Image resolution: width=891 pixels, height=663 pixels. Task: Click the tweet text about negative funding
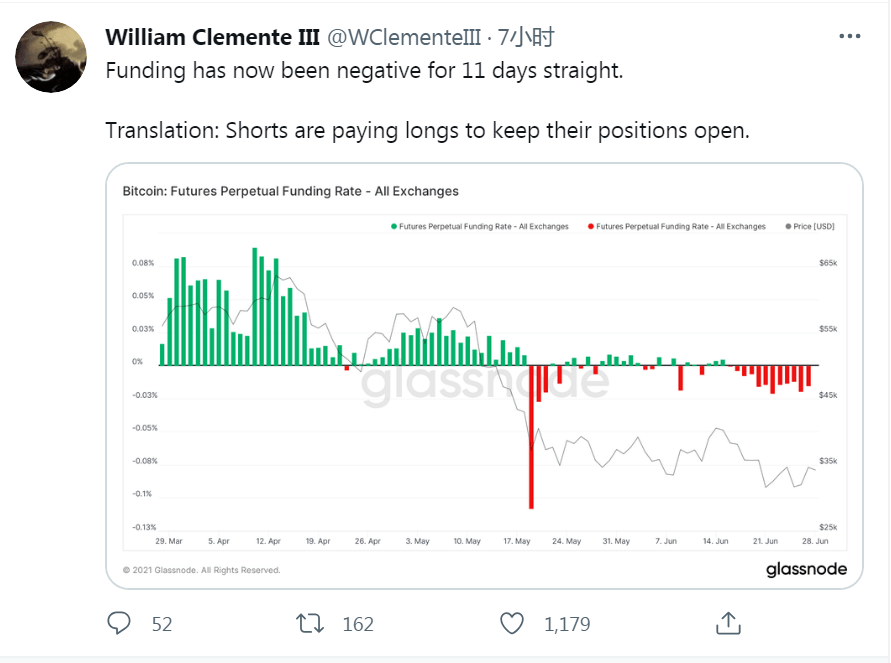pos(364,74)
